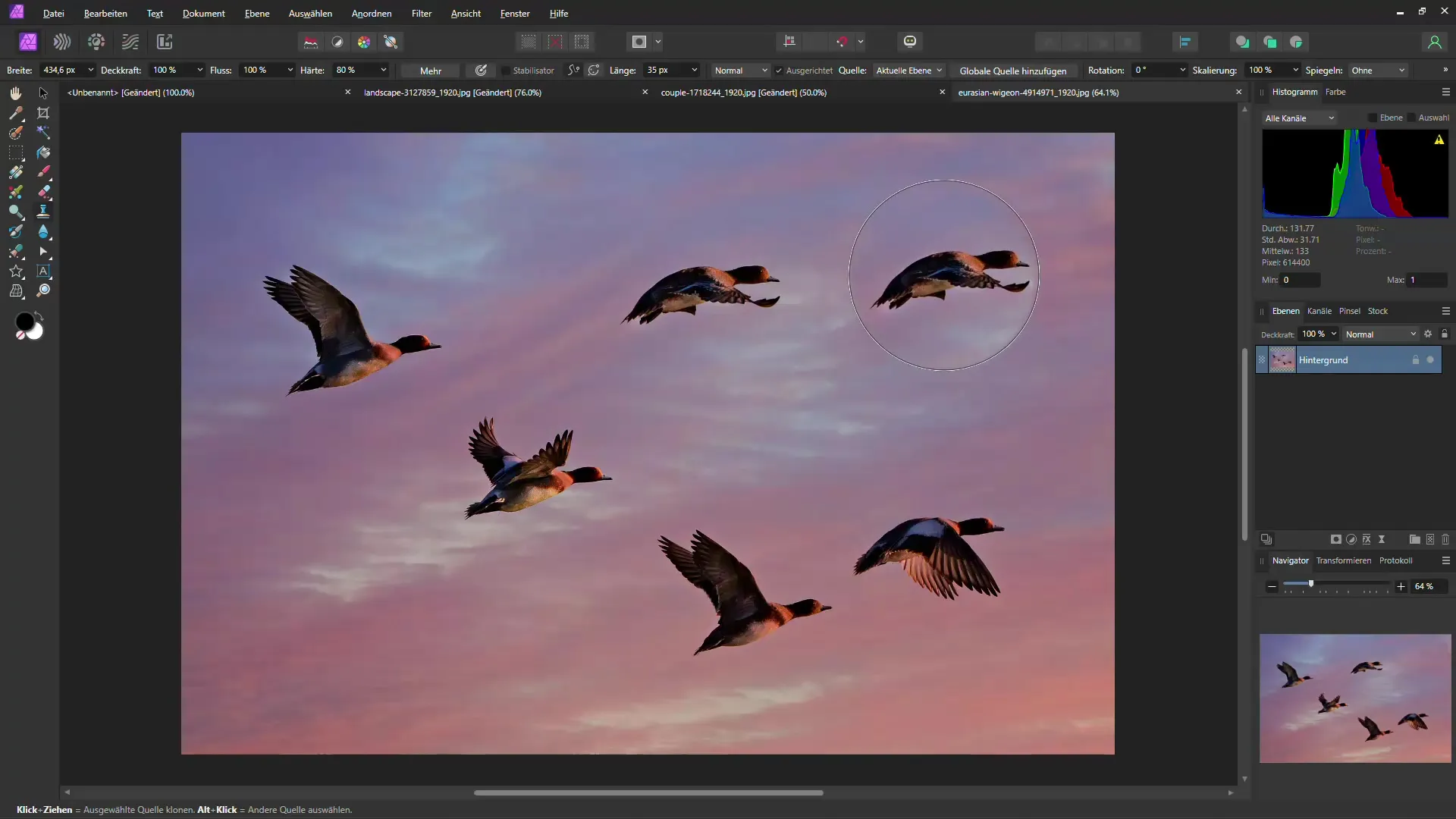Open the Auswählen menu
The height and width of the screenshot is (819, 1456).
310,14
